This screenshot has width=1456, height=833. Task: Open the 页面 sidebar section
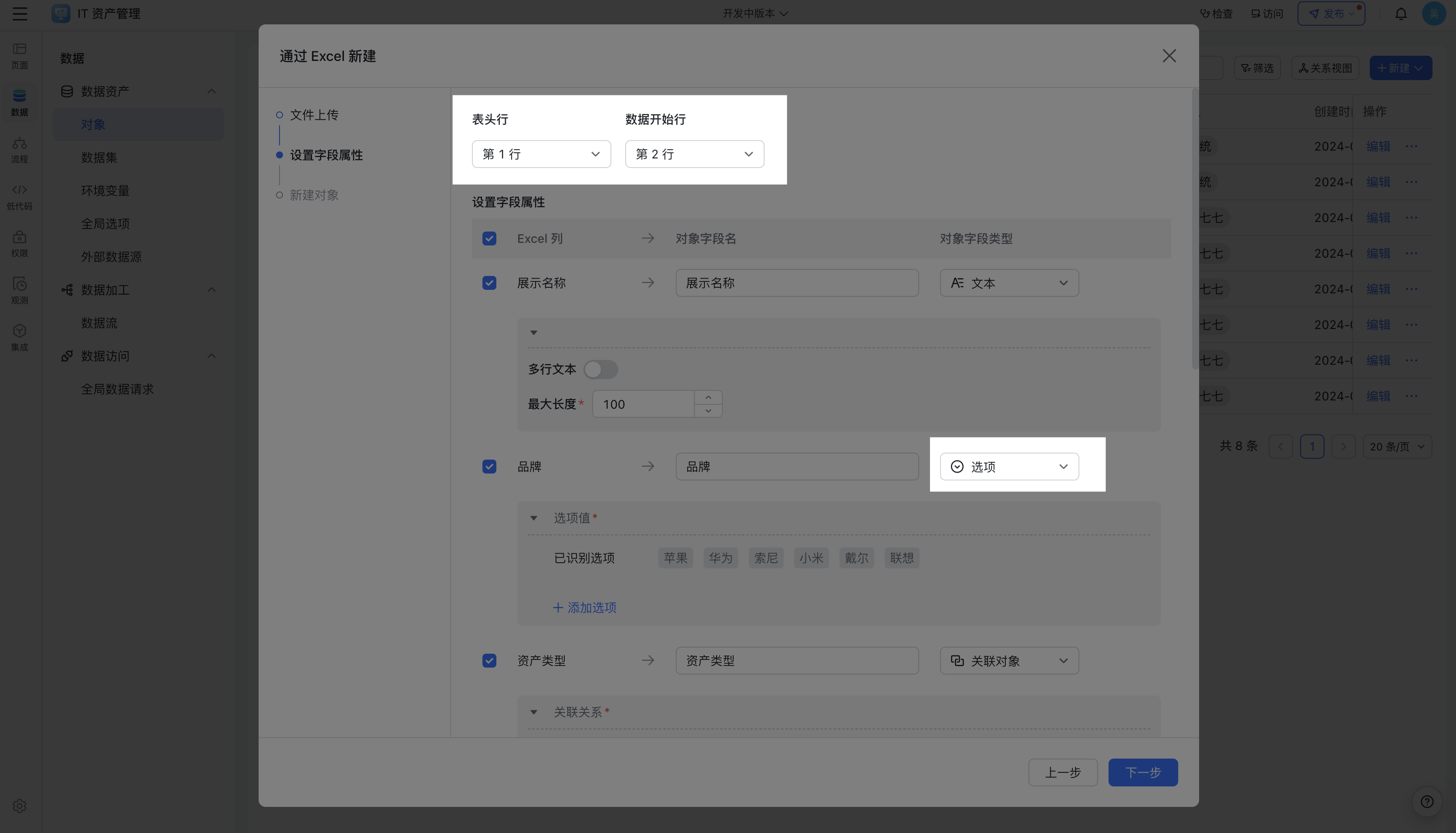point(20,56)
